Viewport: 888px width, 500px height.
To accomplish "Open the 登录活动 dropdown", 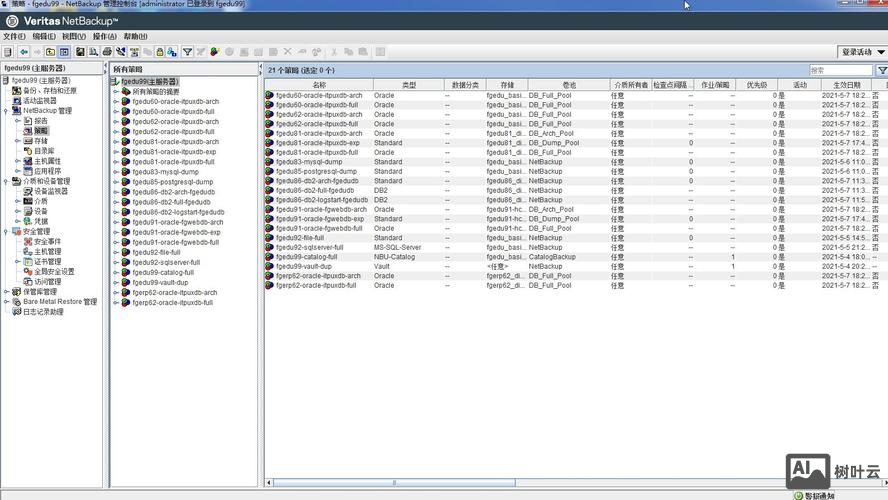I will pos(862,52).
